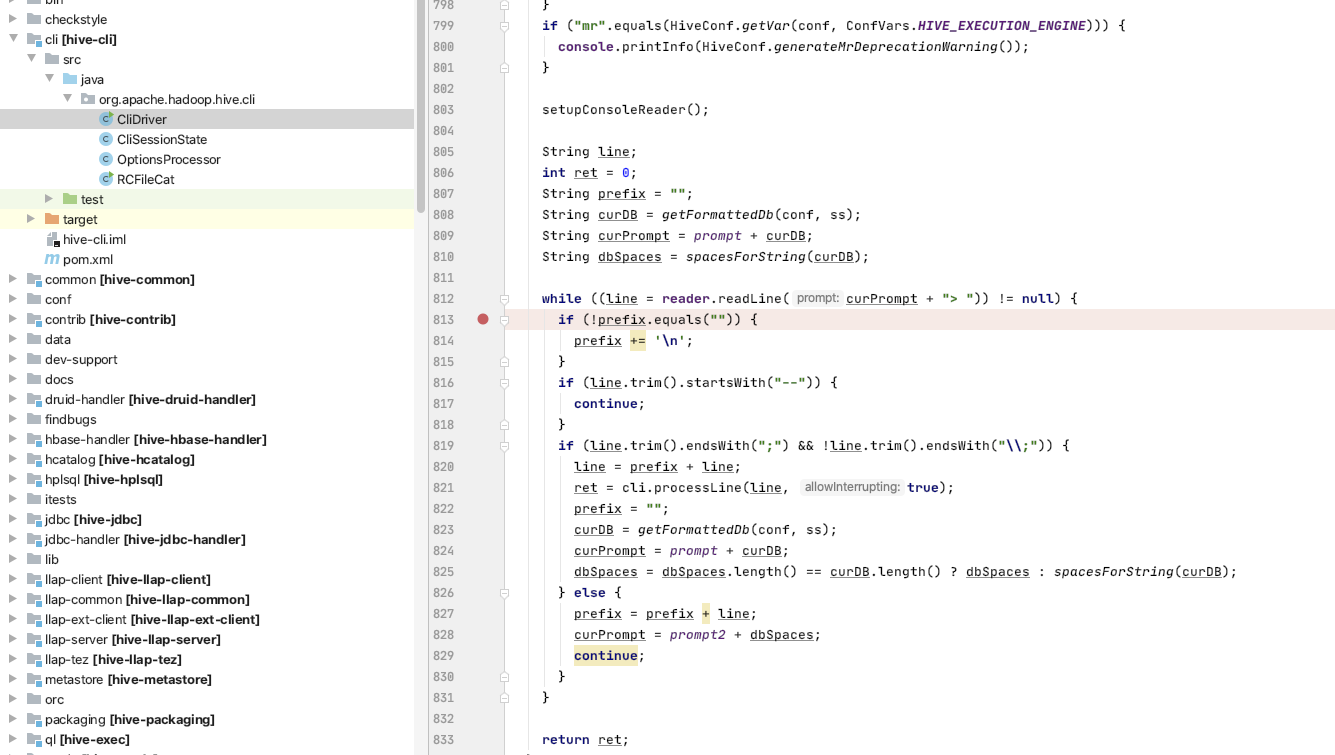
Task: Select the hplsql [hive-hplsql] tree item
Action: [101, 479]
